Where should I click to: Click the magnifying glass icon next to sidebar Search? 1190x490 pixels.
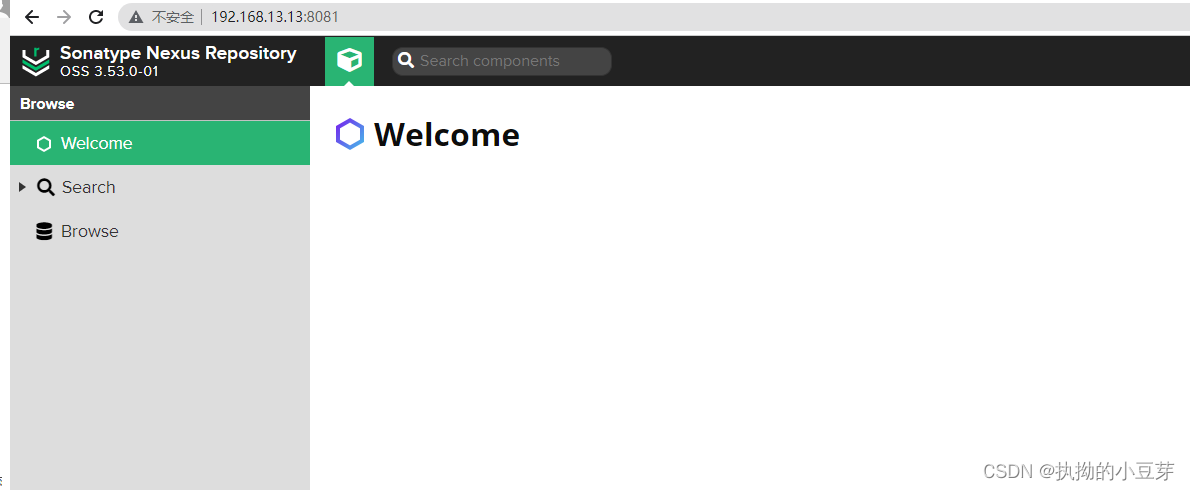pos(46,187)
